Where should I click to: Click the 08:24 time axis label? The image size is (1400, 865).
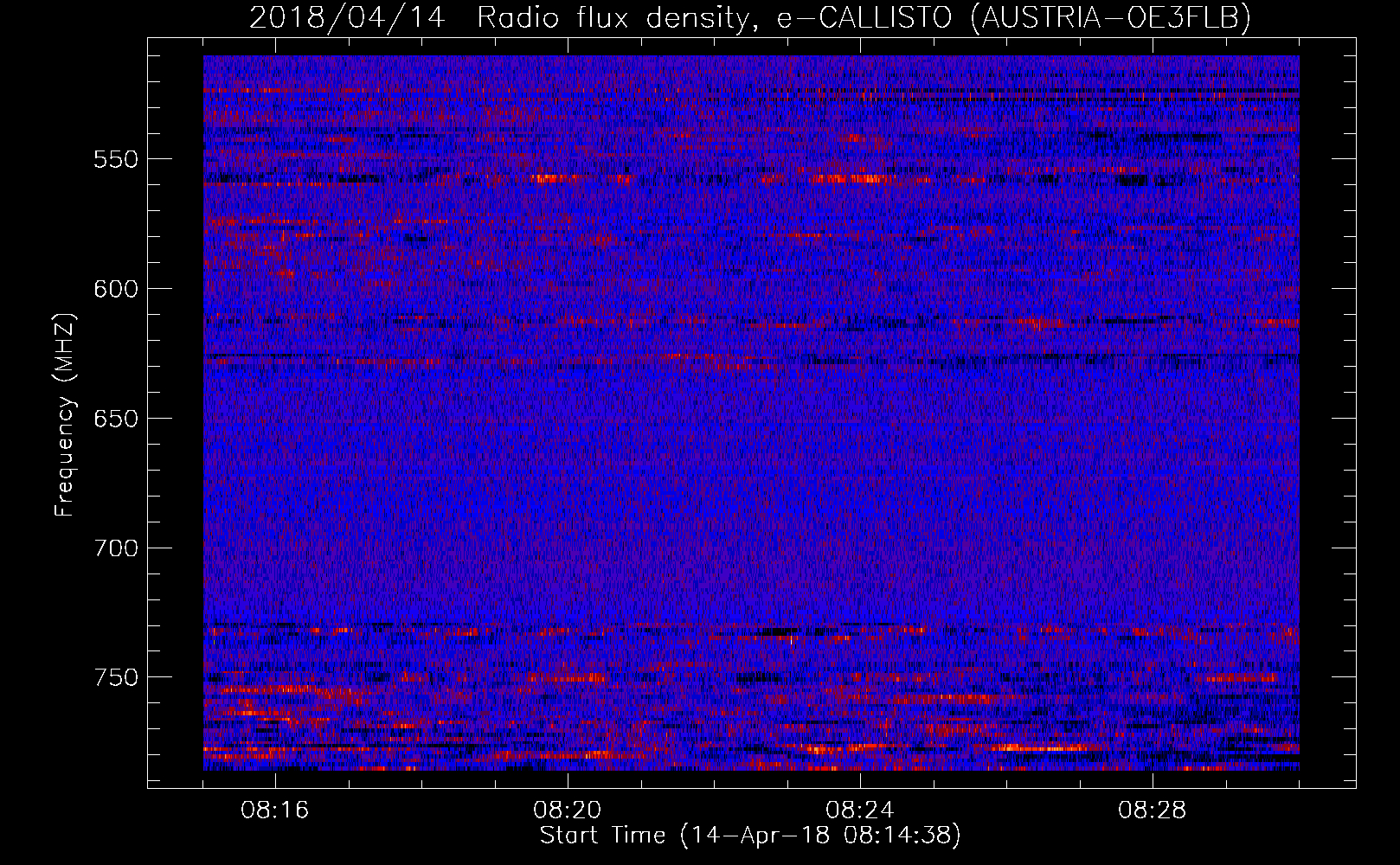[860, 811]
